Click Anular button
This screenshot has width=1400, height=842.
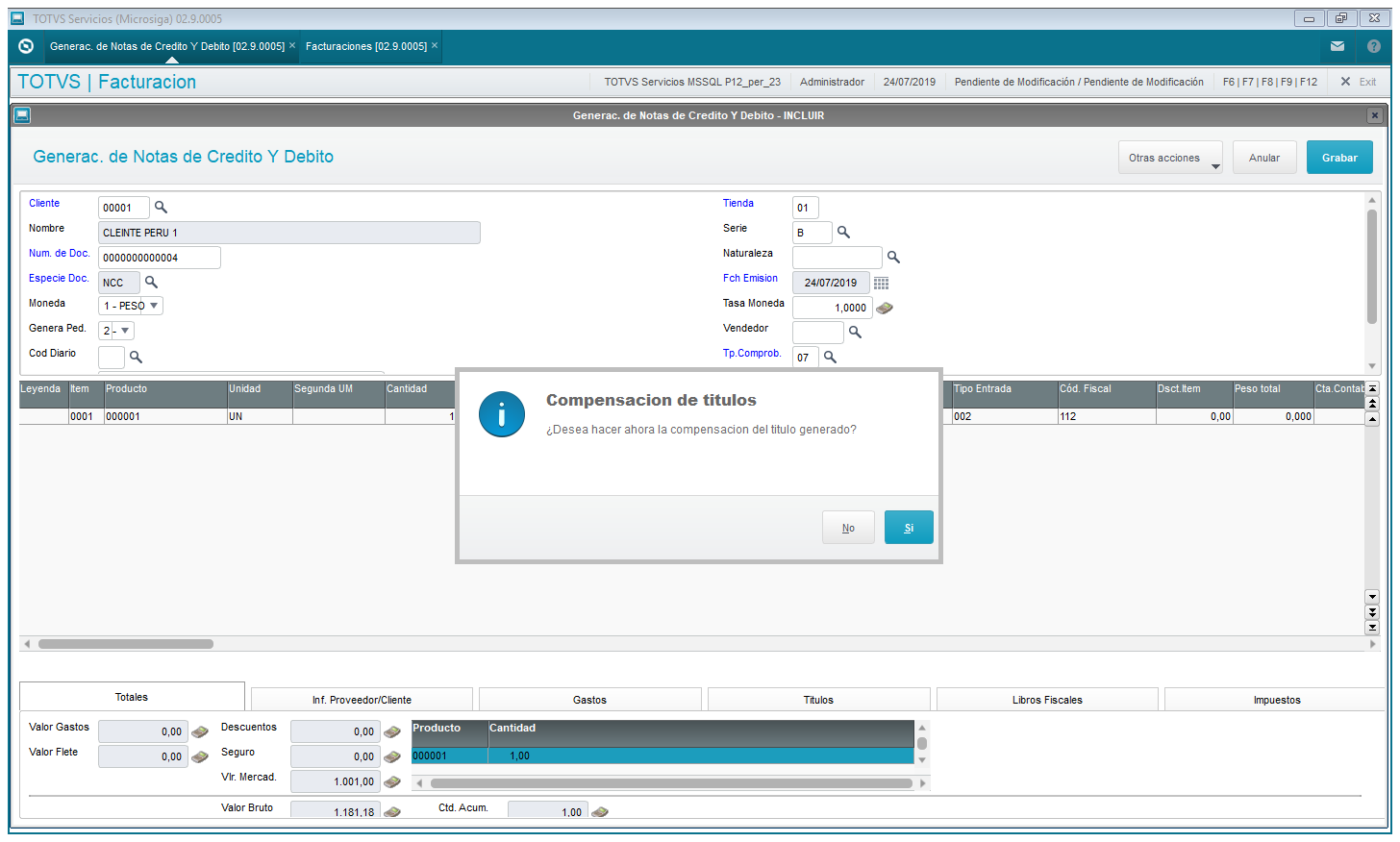1264,158
